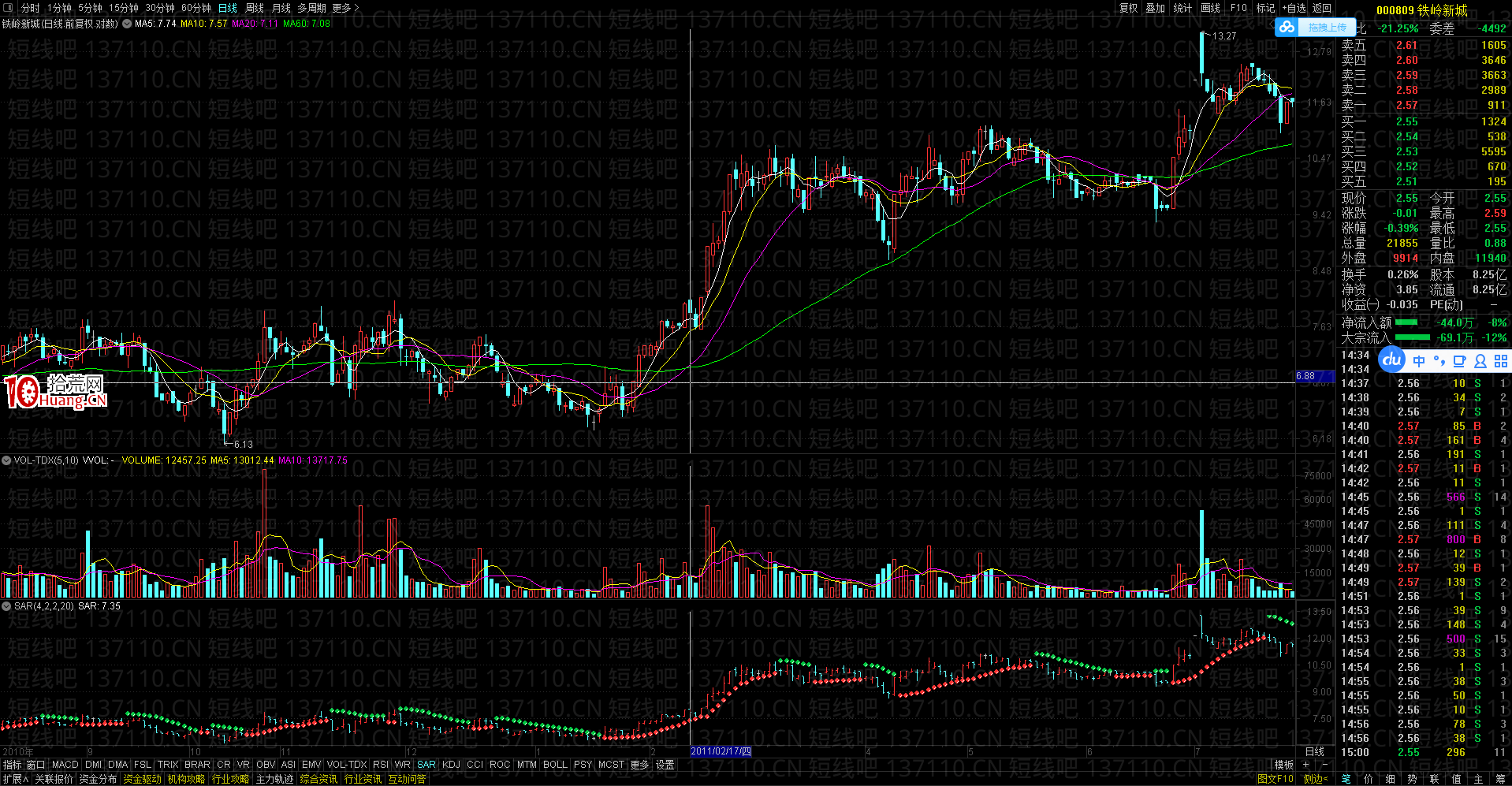Open the 资金驱动 tab
The height and width of the screenshot is (786, 1512).
pos(142,779)
